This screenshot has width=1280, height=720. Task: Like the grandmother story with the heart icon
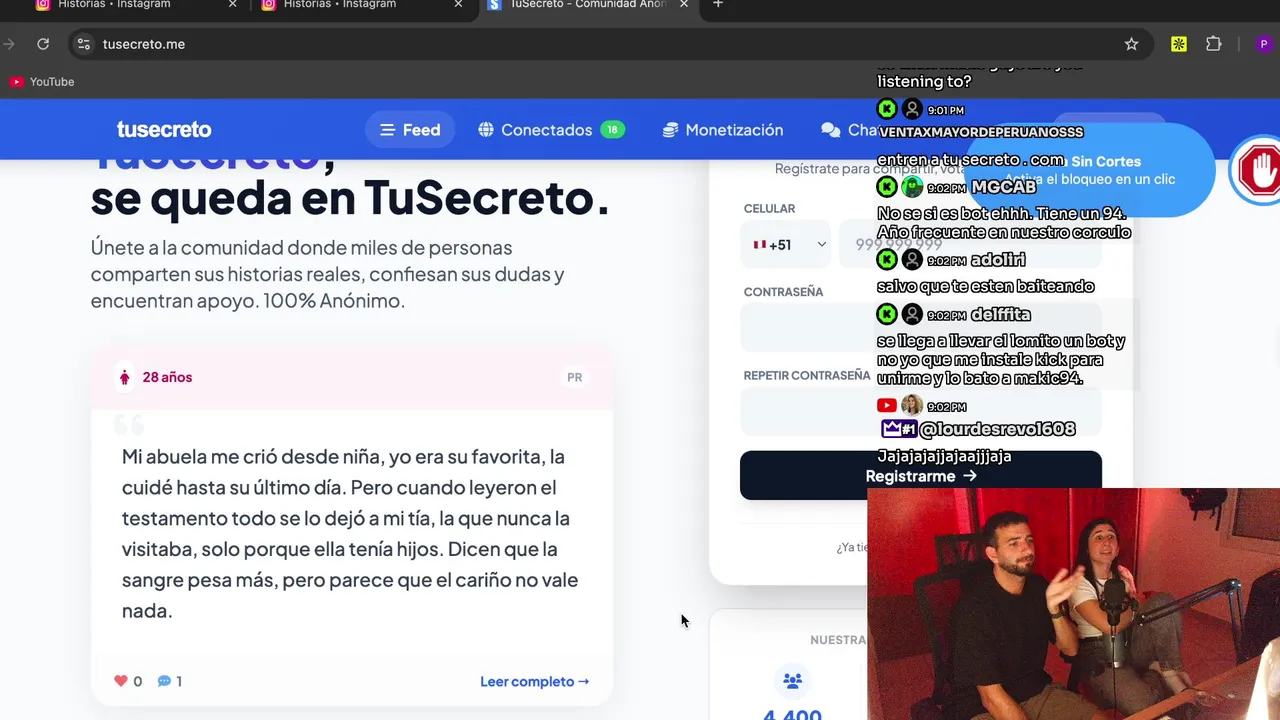[x=121, y=681]
